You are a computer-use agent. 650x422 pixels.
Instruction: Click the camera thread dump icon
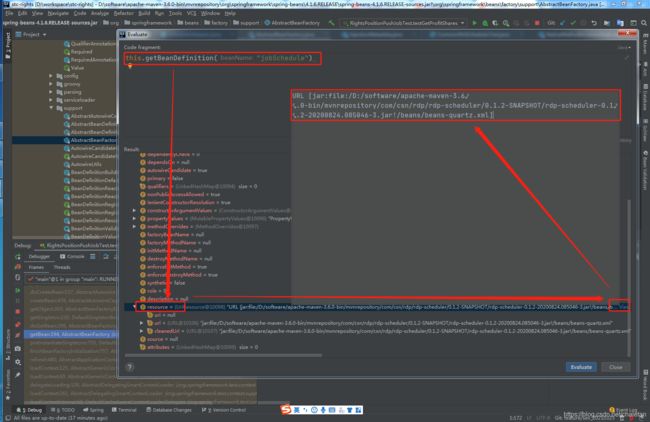coord(18,349)
